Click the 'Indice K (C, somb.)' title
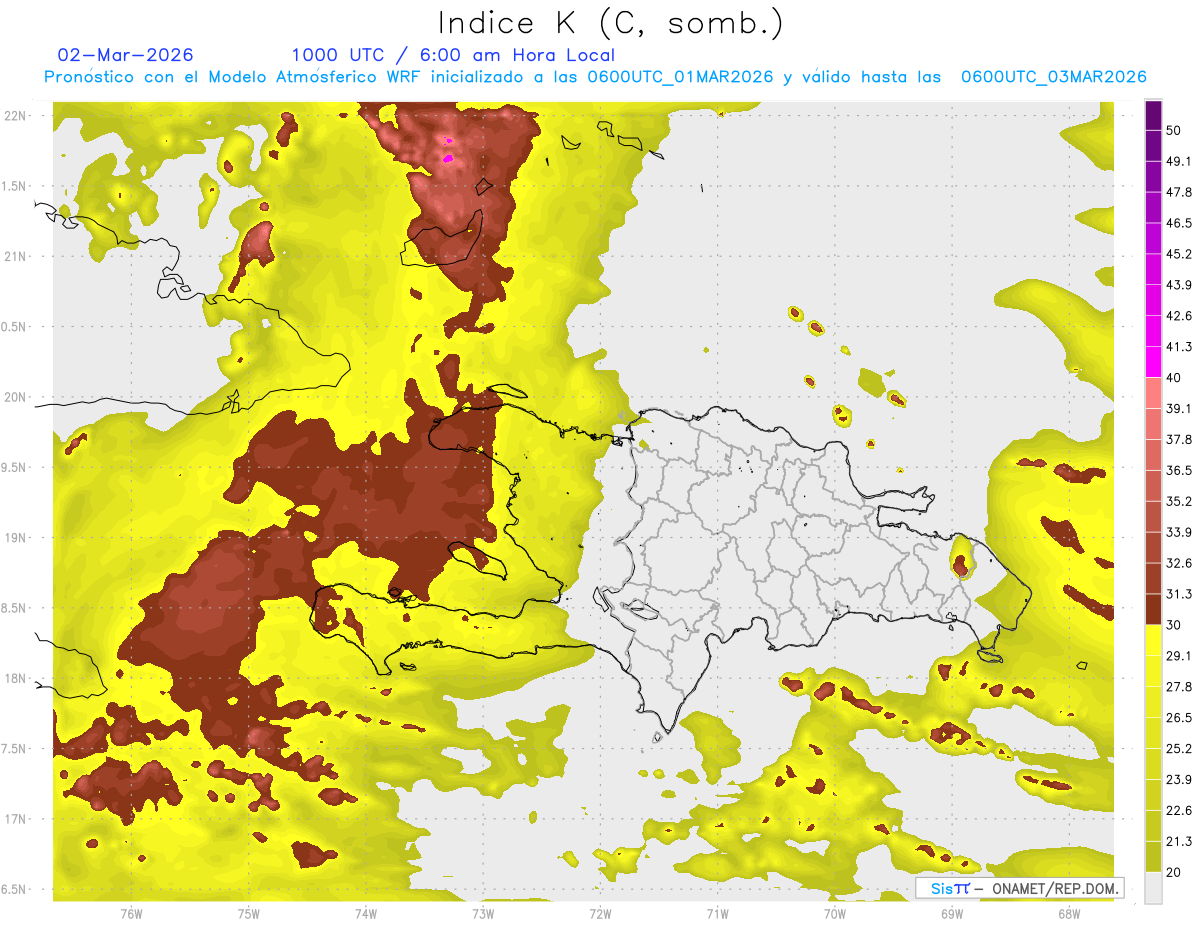Image resolution: width=1200 pixels, height=927 pixels. coord(611,23)
